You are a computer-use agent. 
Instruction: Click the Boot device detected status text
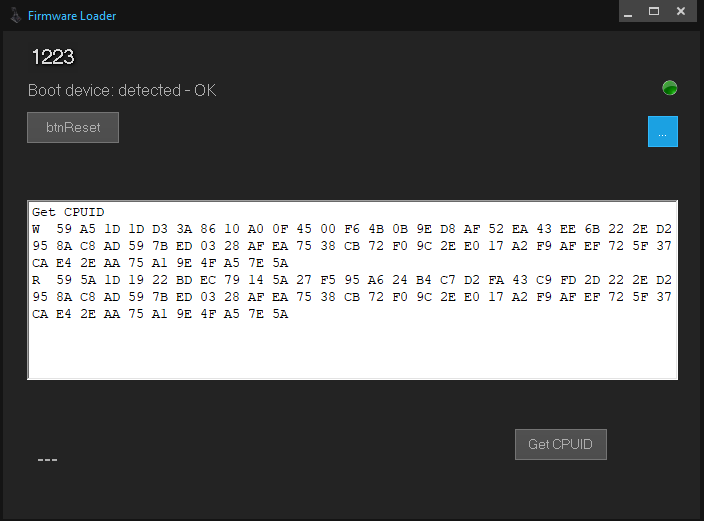coord(122,90)
